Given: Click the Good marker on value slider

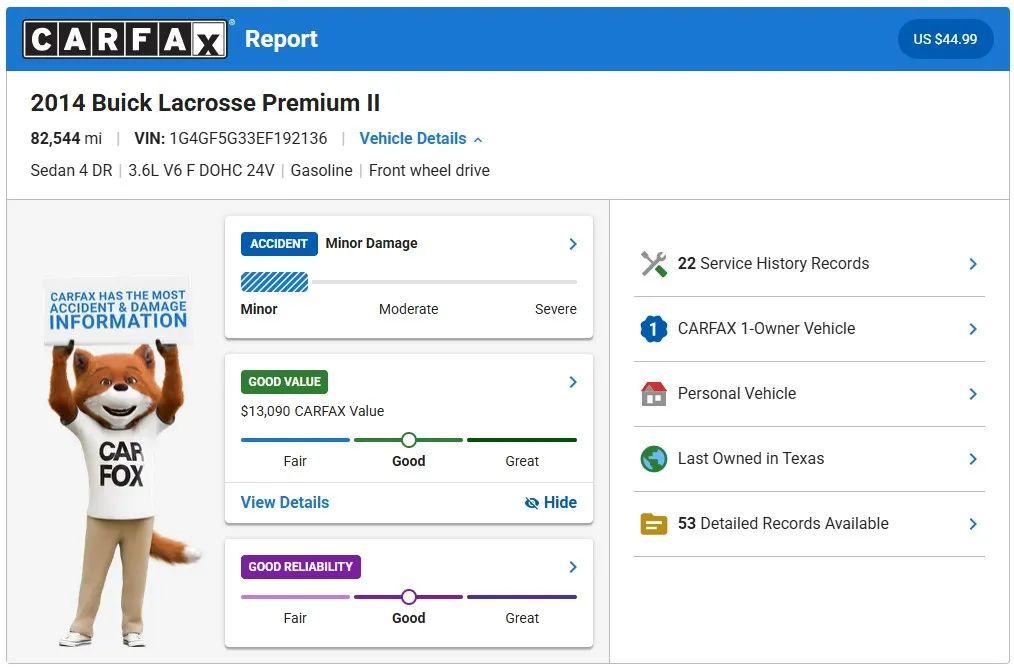Looking at the screenshot, I should 409,440.
